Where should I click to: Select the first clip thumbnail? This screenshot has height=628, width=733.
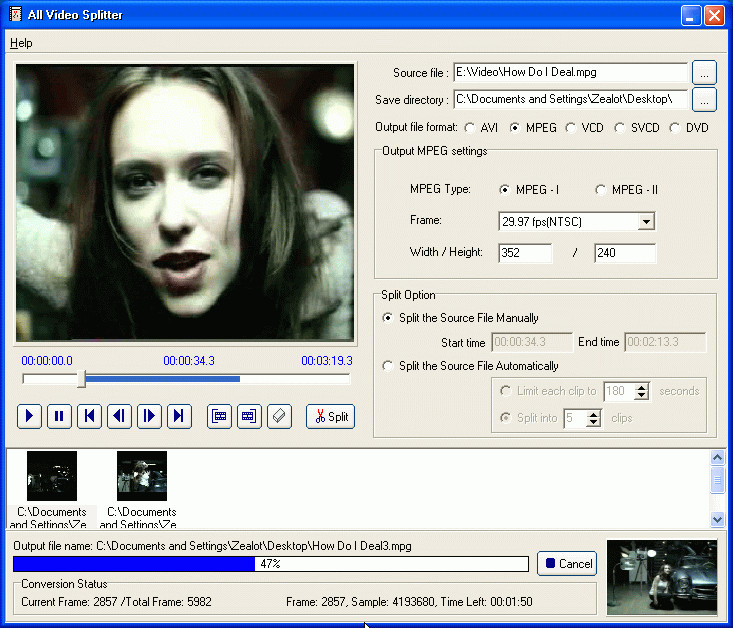(x=52, y=476)
